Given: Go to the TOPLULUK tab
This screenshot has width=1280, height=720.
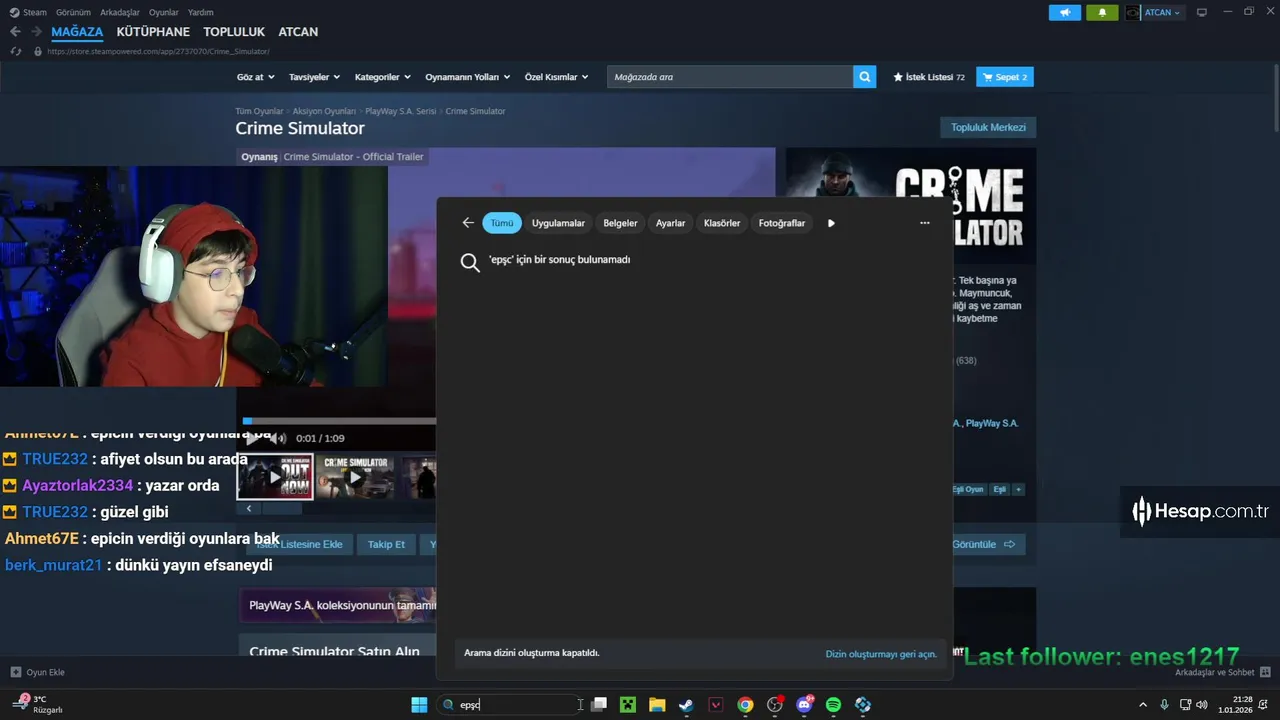Looking at the screenshot, I should pyautogui.click(x=234, y=32).
